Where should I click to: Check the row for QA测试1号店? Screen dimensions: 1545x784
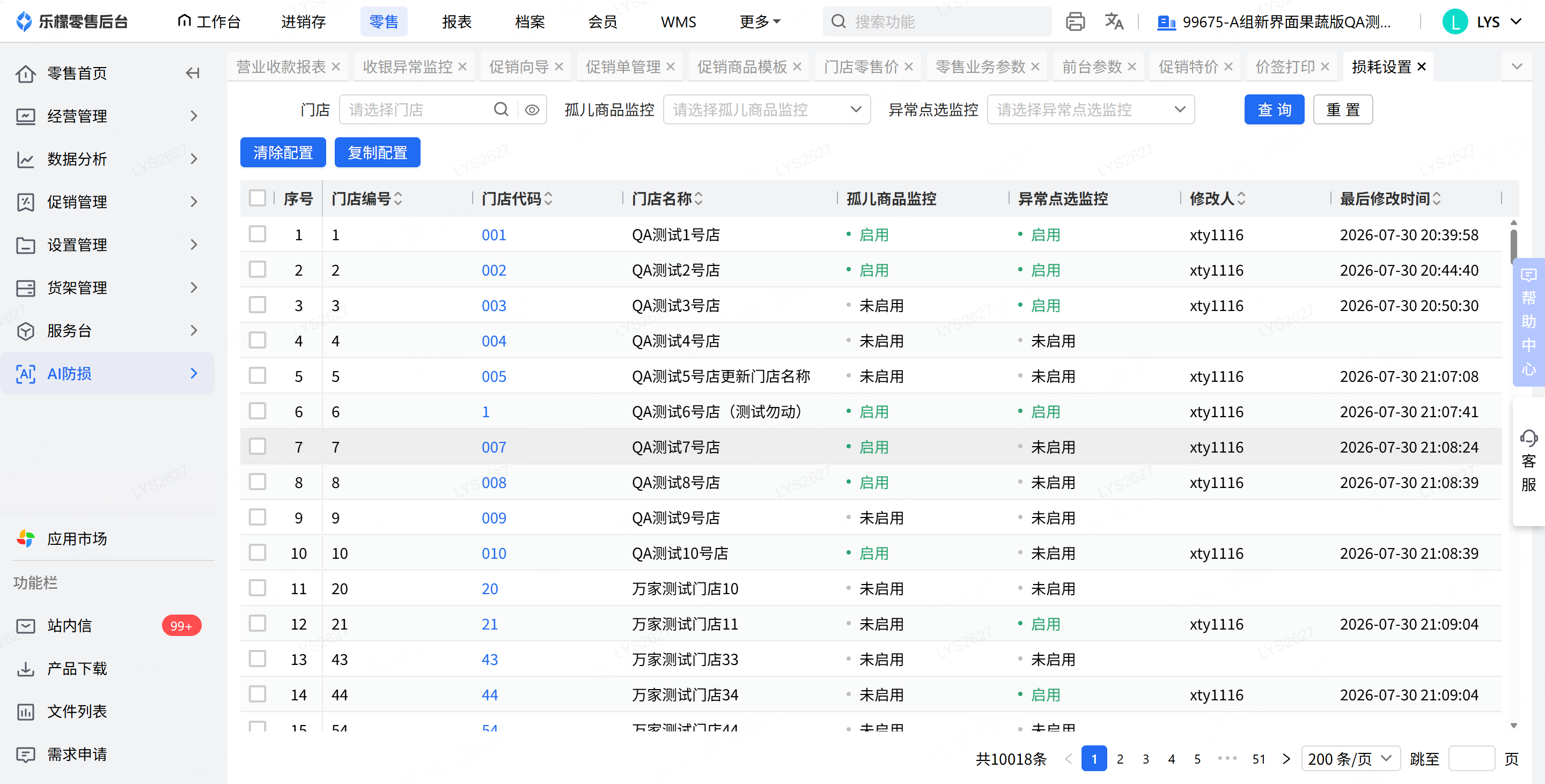point(257,234)
